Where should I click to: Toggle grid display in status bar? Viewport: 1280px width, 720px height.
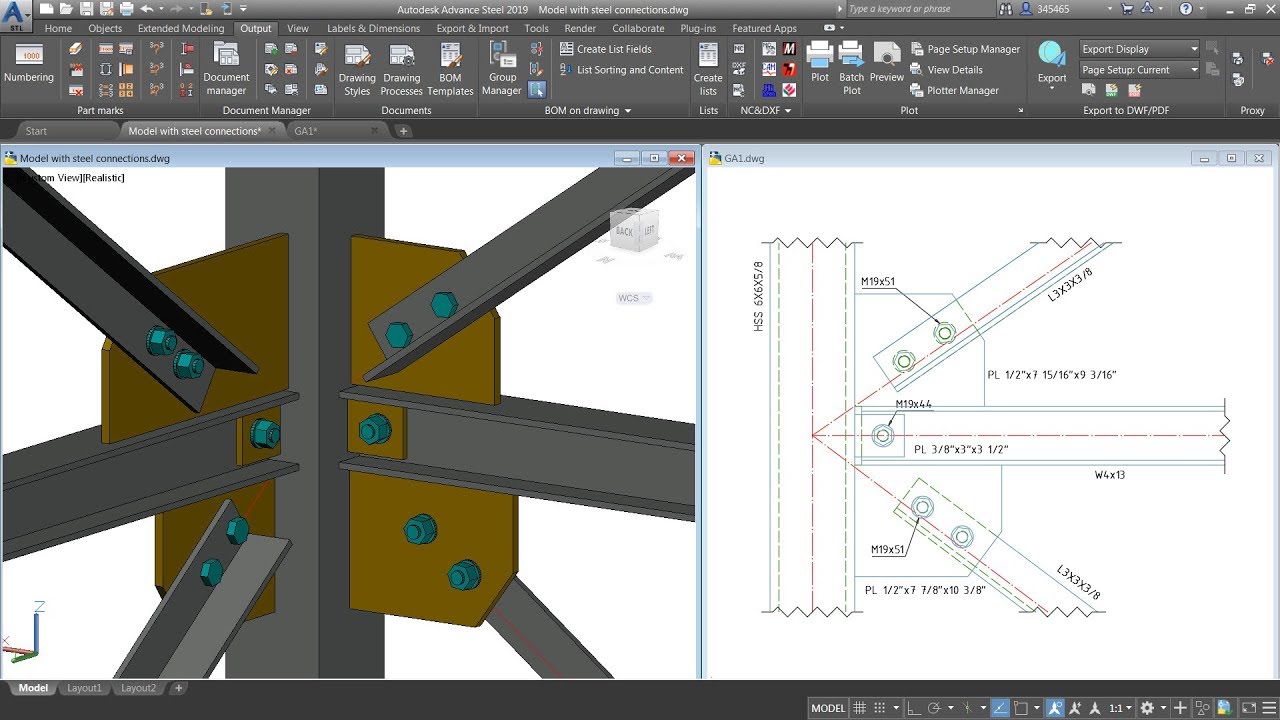(x=859, y=707)
